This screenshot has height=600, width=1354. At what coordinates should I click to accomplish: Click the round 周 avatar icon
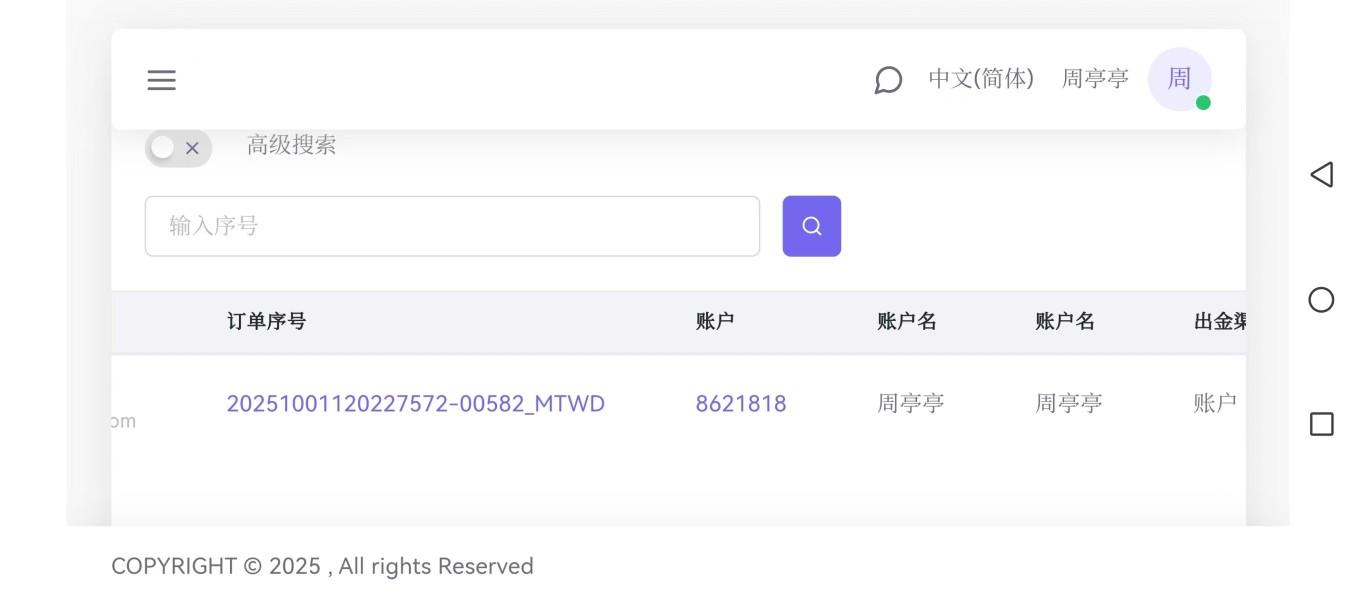pyautogui.click(x=1180, y=79)
